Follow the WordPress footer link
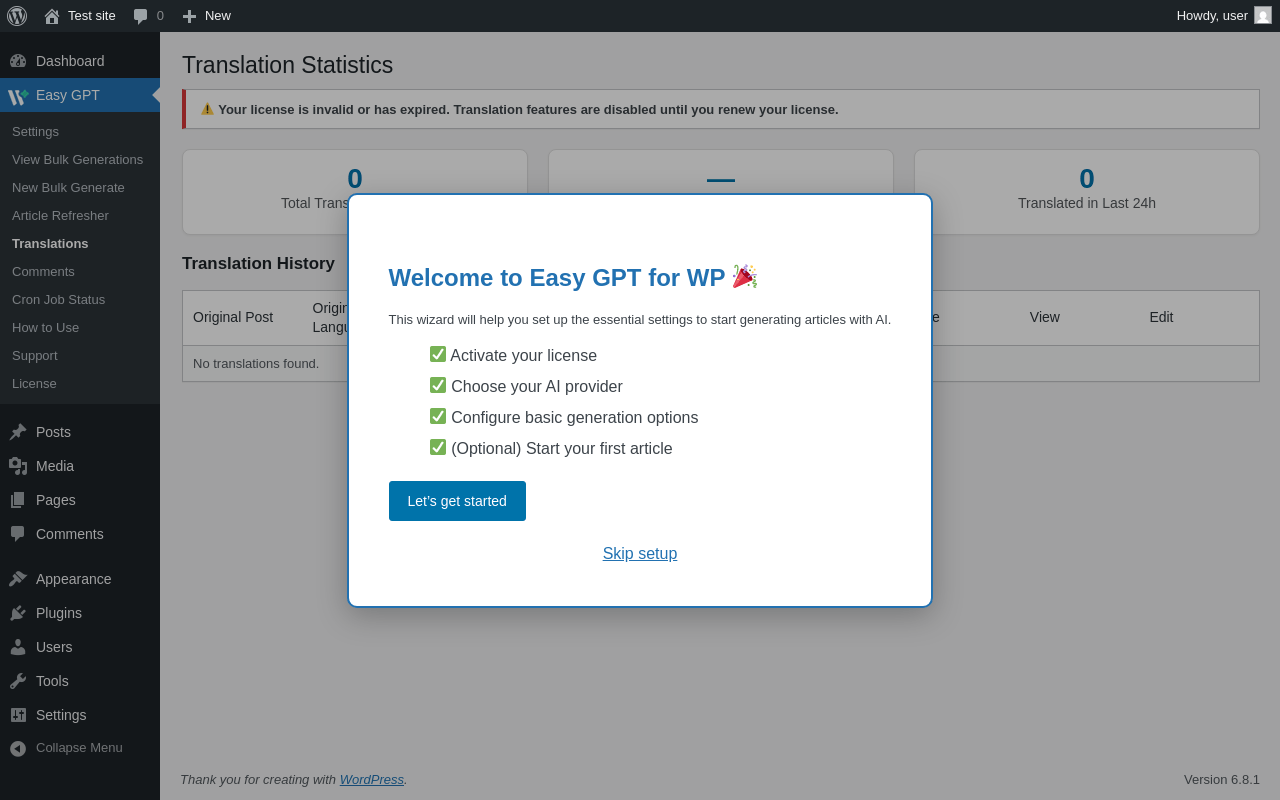Image resolution: width=1280 pixels, height=800 pixels. (372, 779)
